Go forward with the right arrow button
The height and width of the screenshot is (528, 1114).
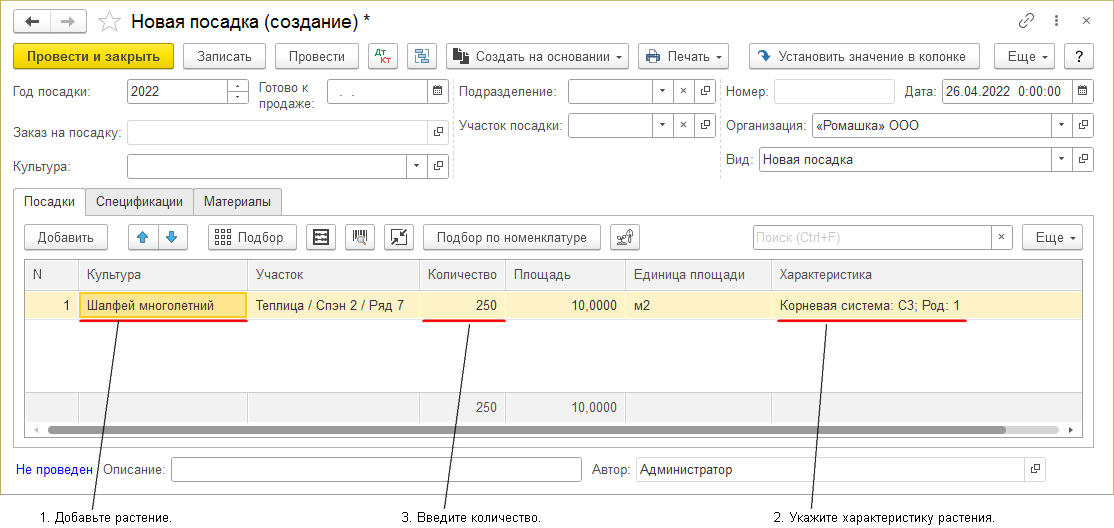click(67, 22)
